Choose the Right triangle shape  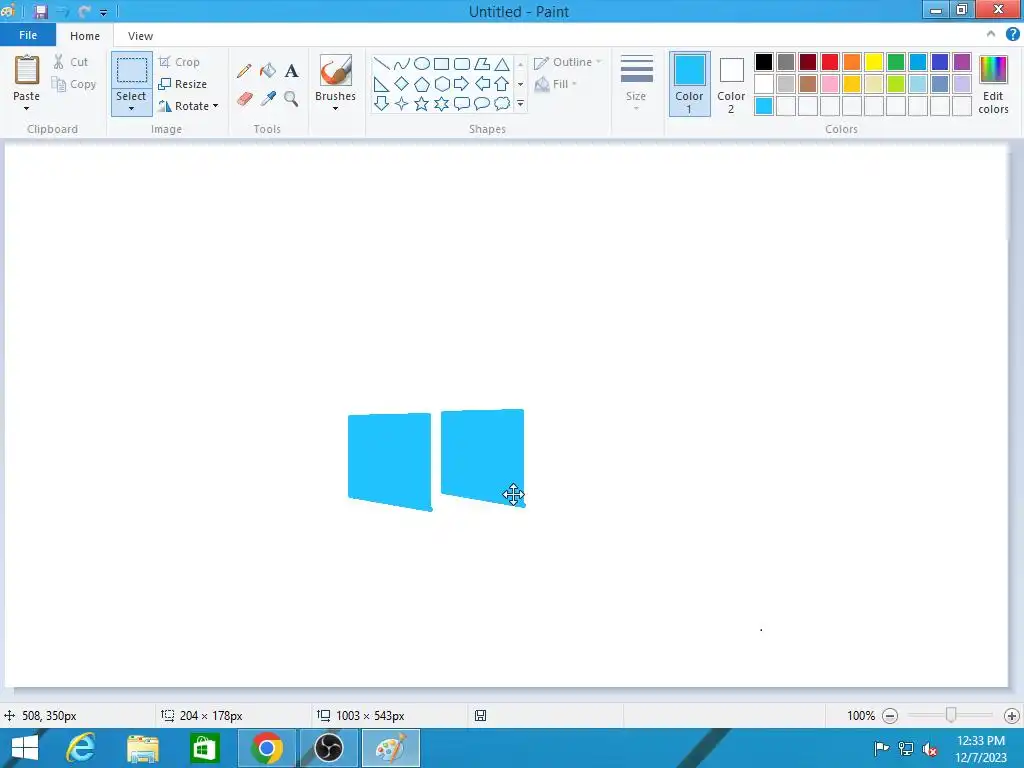coord(381,84)
